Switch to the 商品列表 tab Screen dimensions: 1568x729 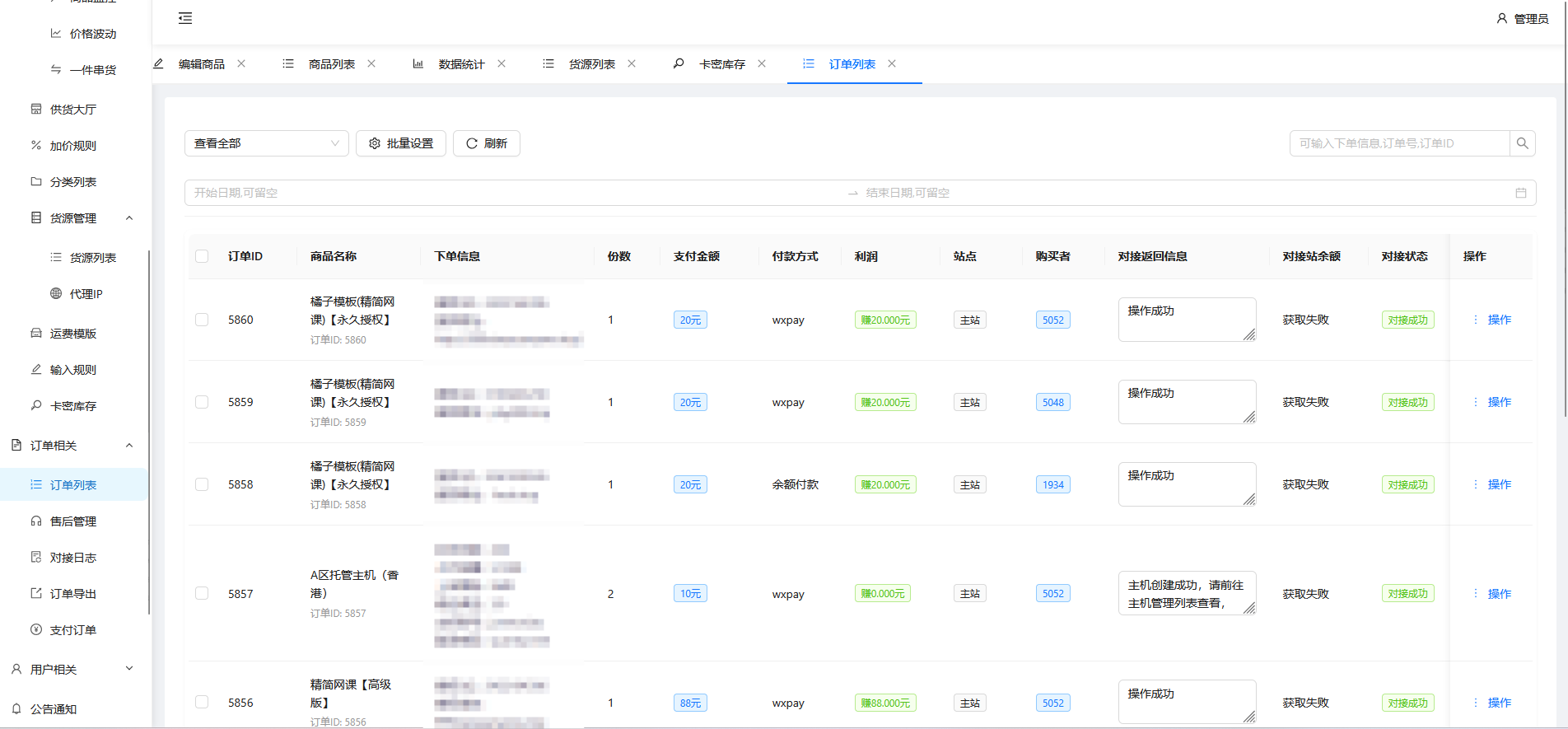(x=331, y=64)
